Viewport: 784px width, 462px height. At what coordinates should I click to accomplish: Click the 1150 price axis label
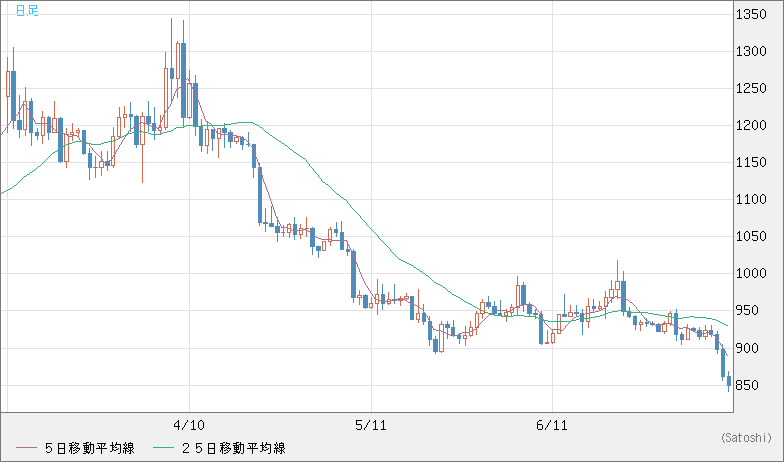click(751, 162)
